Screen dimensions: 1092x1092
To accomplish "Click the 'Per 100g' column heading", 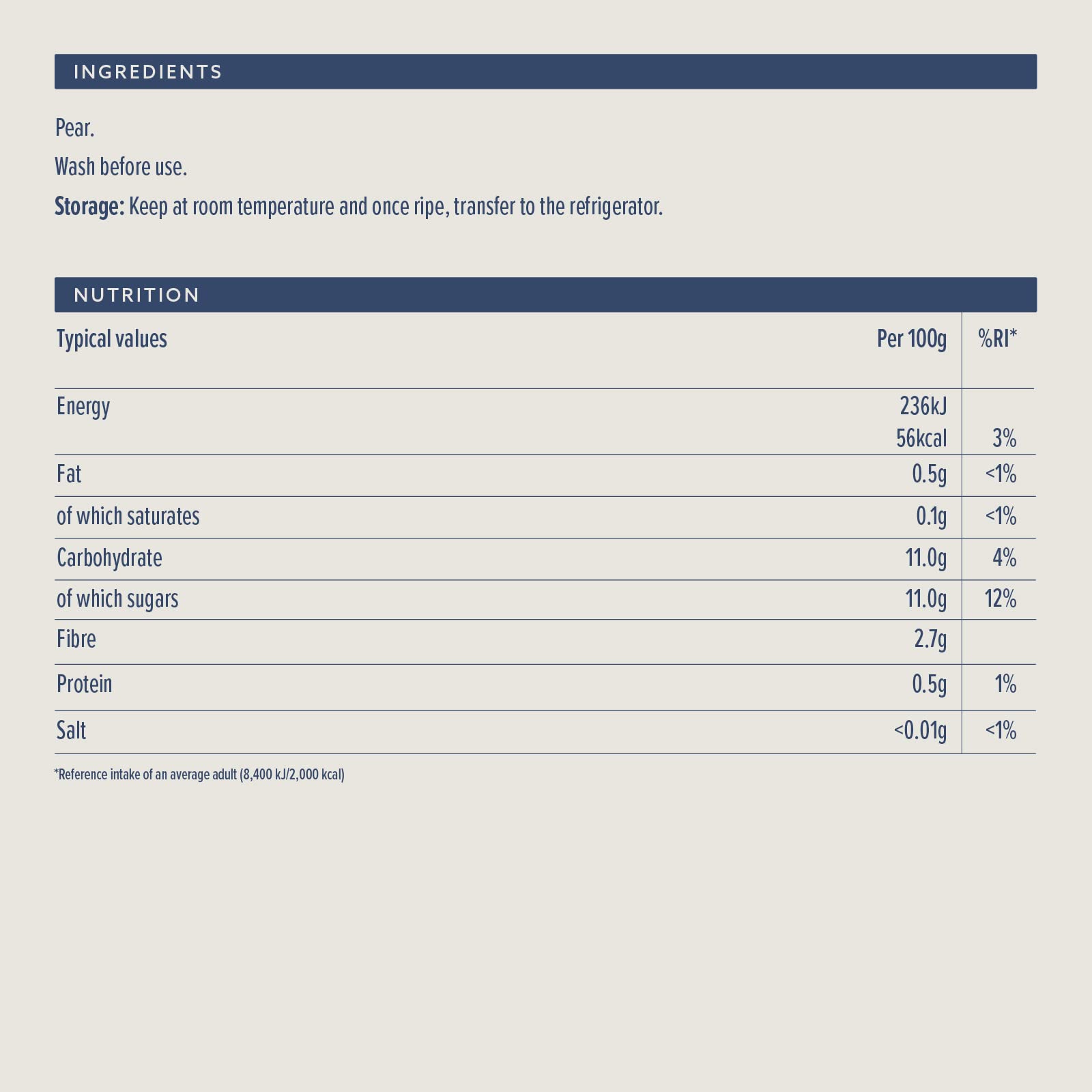I will [x=912, y=339].
